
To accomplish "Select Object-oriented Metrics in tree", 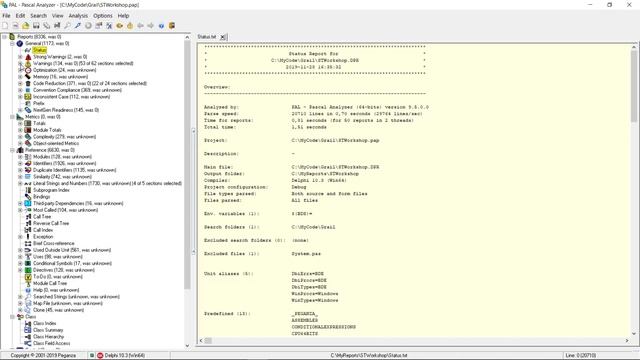I will click(56, 143).
